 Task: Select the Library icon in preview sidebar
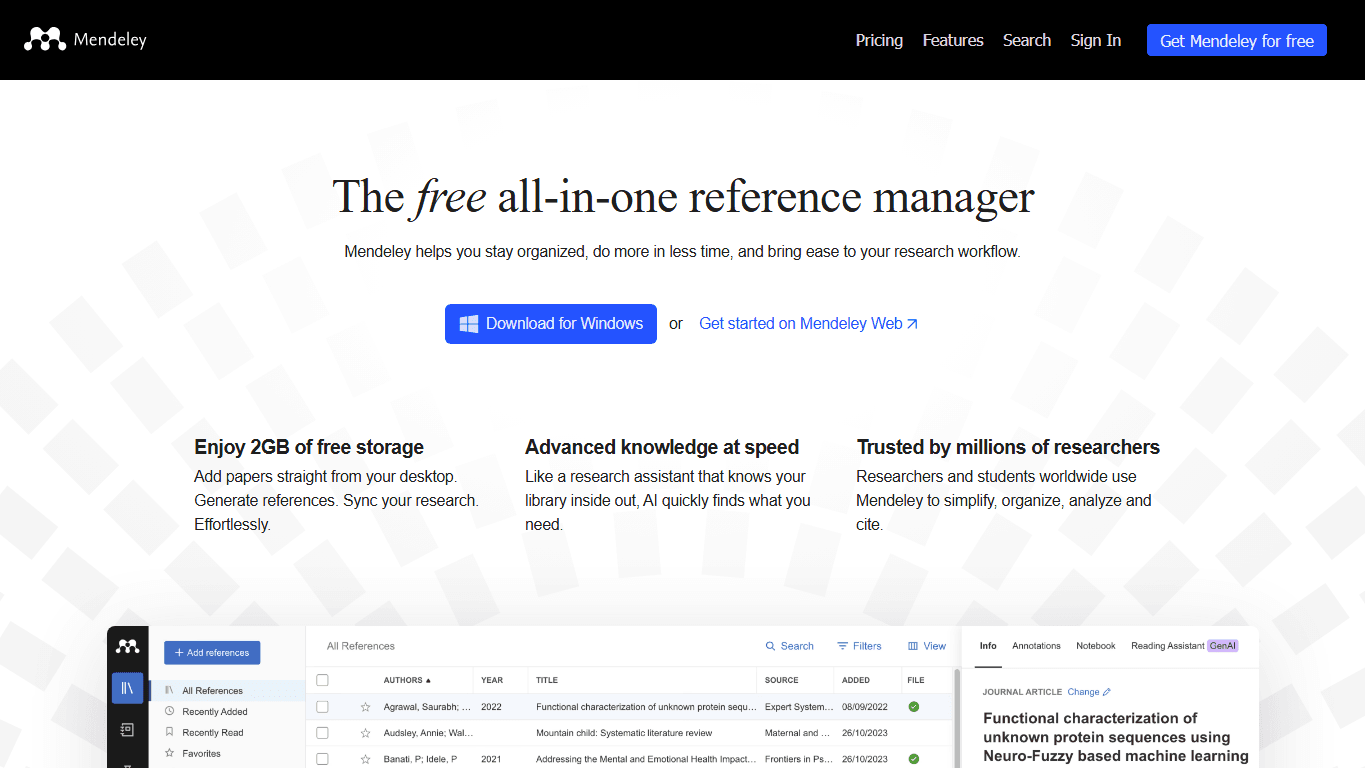128,688
